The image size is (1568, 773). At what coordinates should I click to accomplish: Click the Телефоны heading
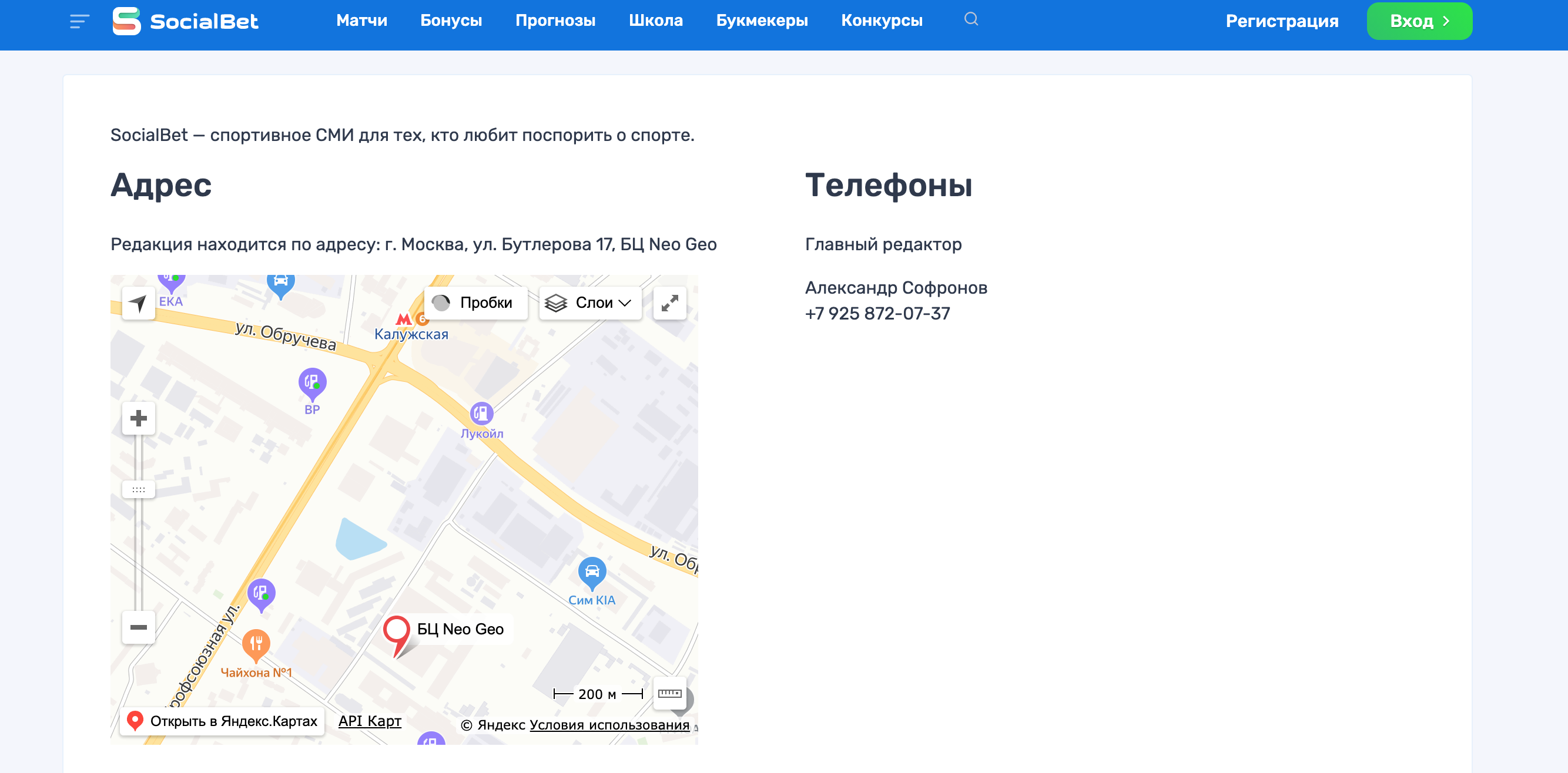click(x=888, y=186)
